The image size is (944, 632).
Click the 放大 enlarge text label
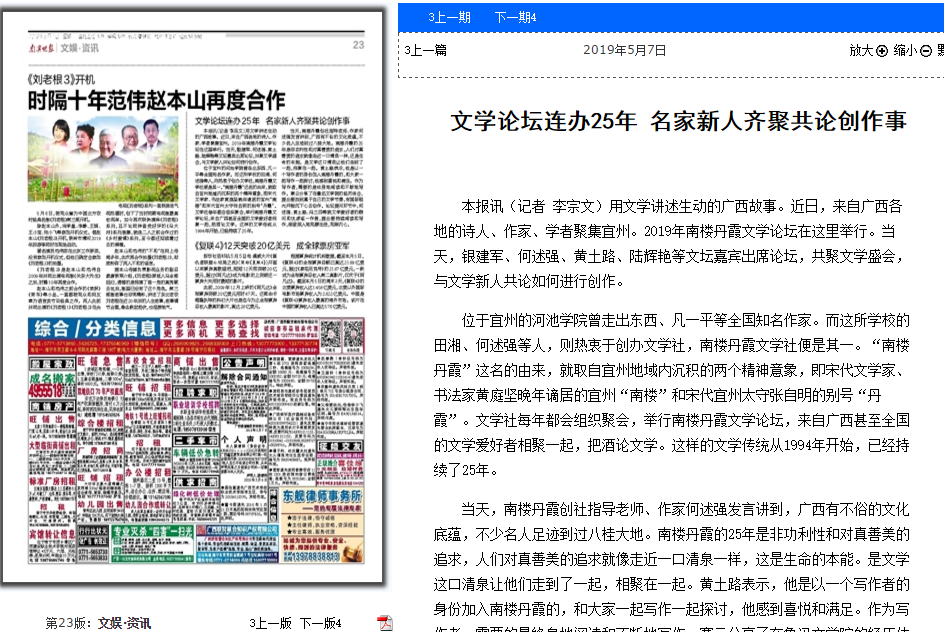pos(861,50)
